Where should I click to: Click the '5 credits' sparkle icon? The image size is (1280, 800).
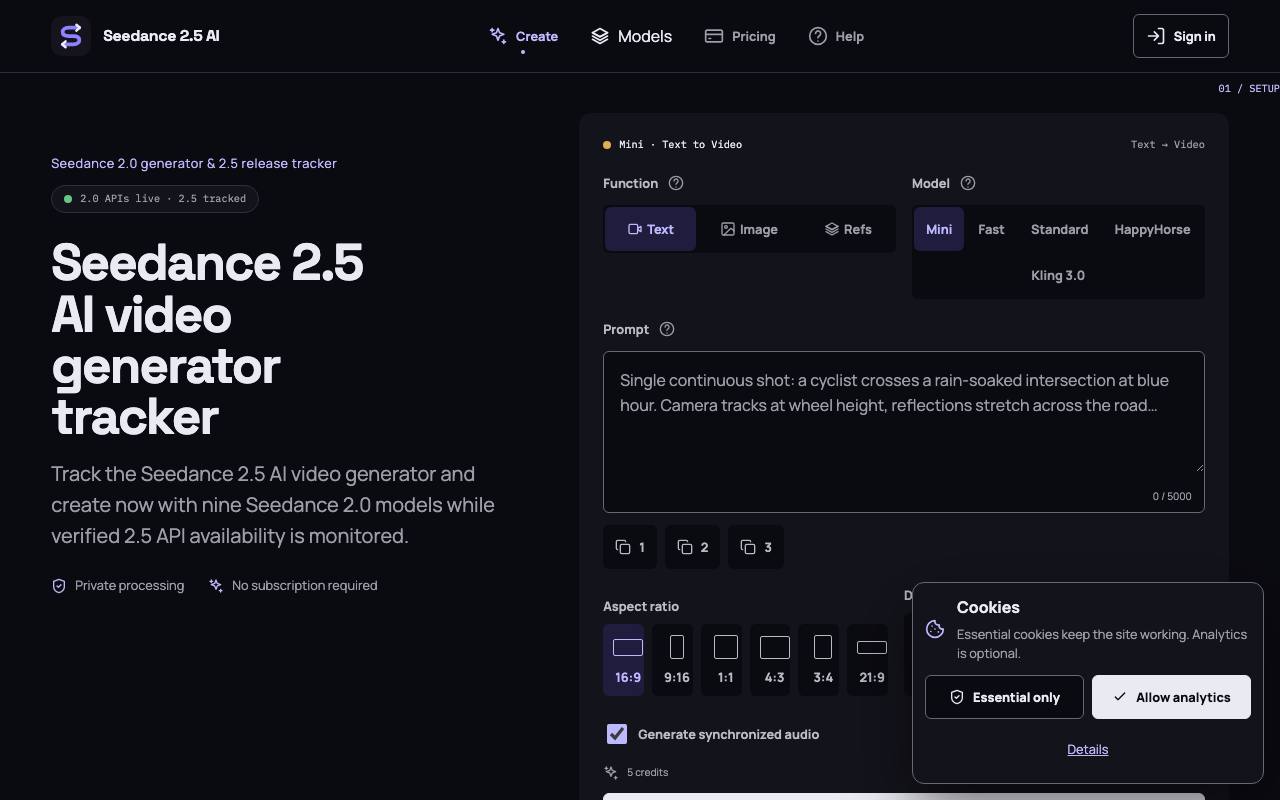611,772
